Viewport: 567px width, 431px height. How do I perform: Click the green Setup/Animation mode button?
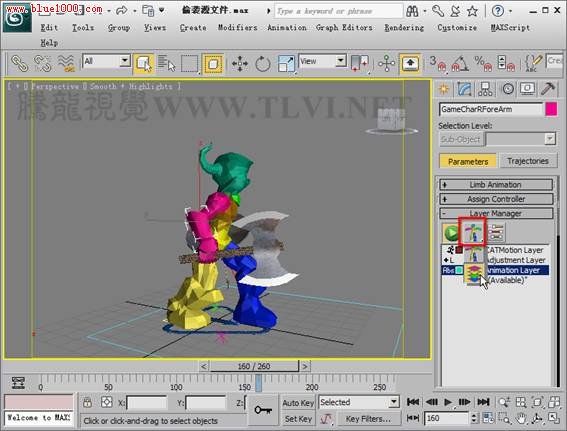pyautogui.click(x=451, y=232)
